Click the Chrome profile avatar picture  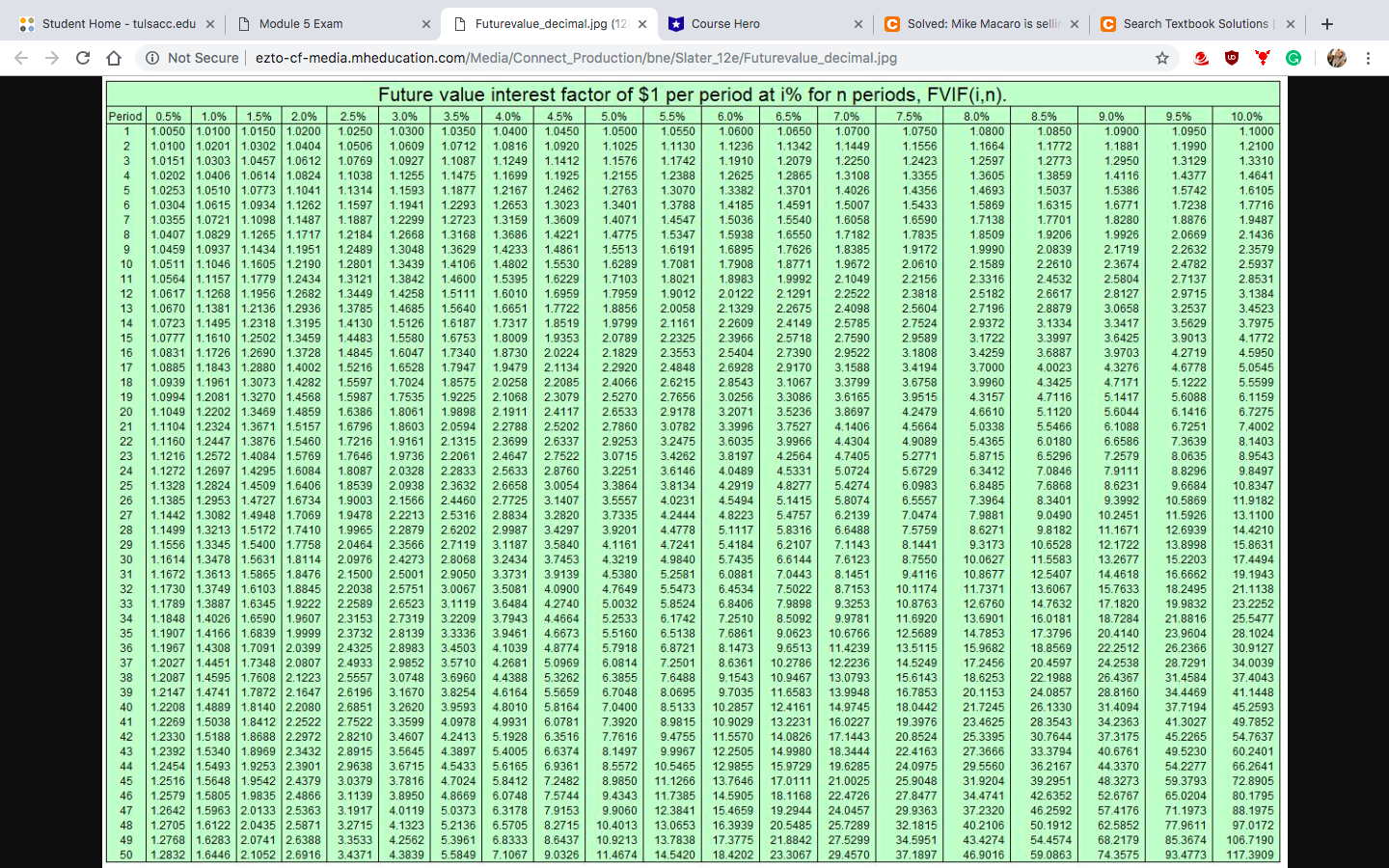pyautogui.click(x=1338, y=58)
